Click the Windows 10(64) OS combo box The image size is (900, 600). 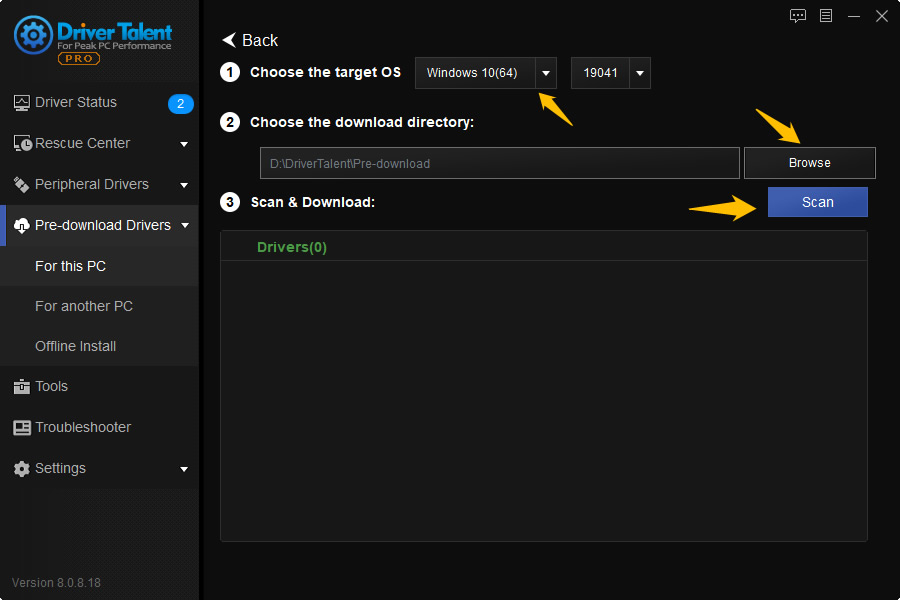click(x=486, y=73)
